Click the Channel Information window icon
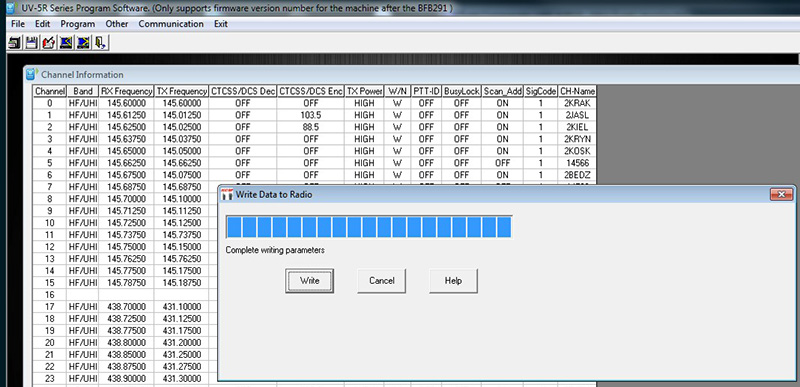800x387 pixels. pyautogui.click(x=32, y=74)
